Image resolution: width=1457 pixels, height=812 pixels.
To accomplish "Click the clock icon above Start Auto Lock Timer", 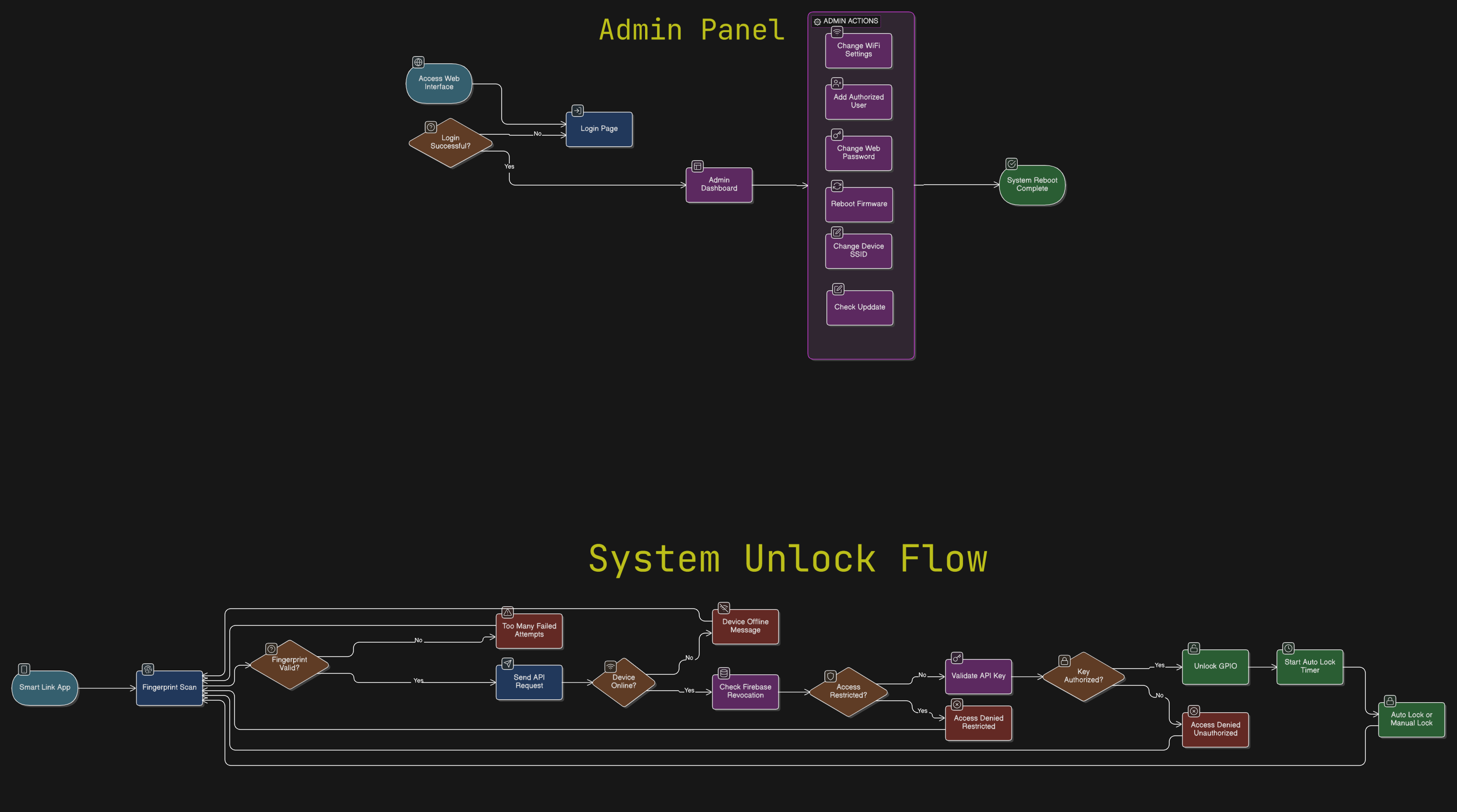I will point(1289,648).
